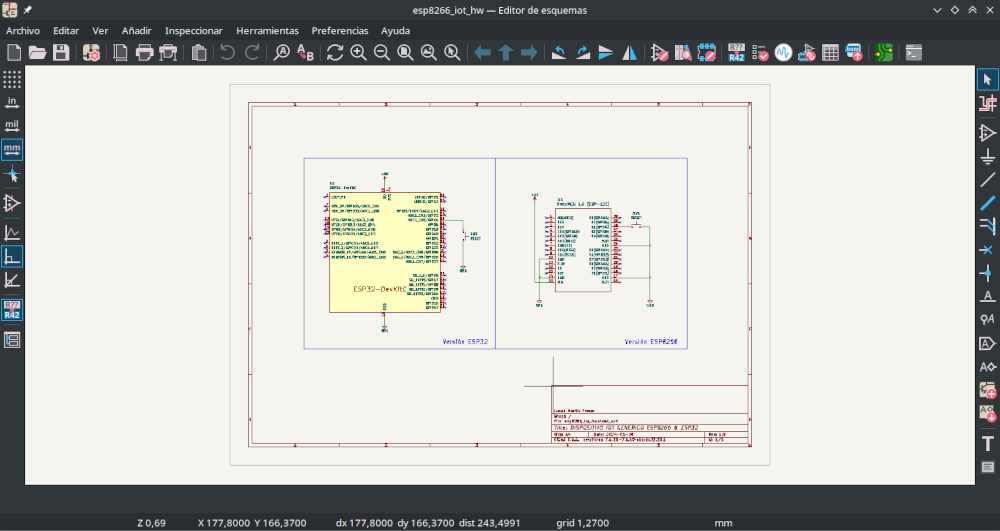Generate bill of materials

[x=854, y=53]
